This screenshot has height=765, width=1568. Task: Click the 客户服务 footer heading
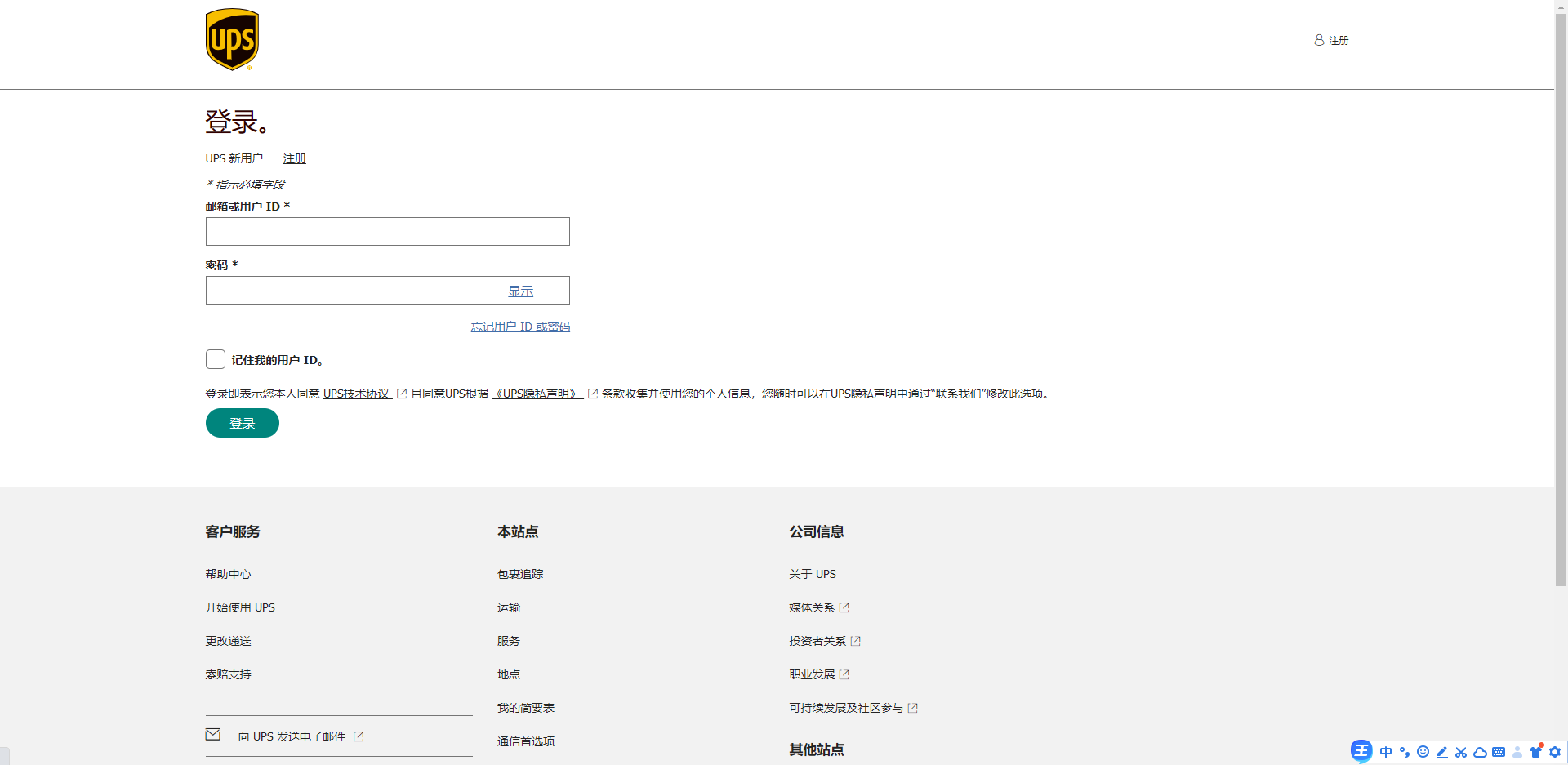click(x=233, y=531)
